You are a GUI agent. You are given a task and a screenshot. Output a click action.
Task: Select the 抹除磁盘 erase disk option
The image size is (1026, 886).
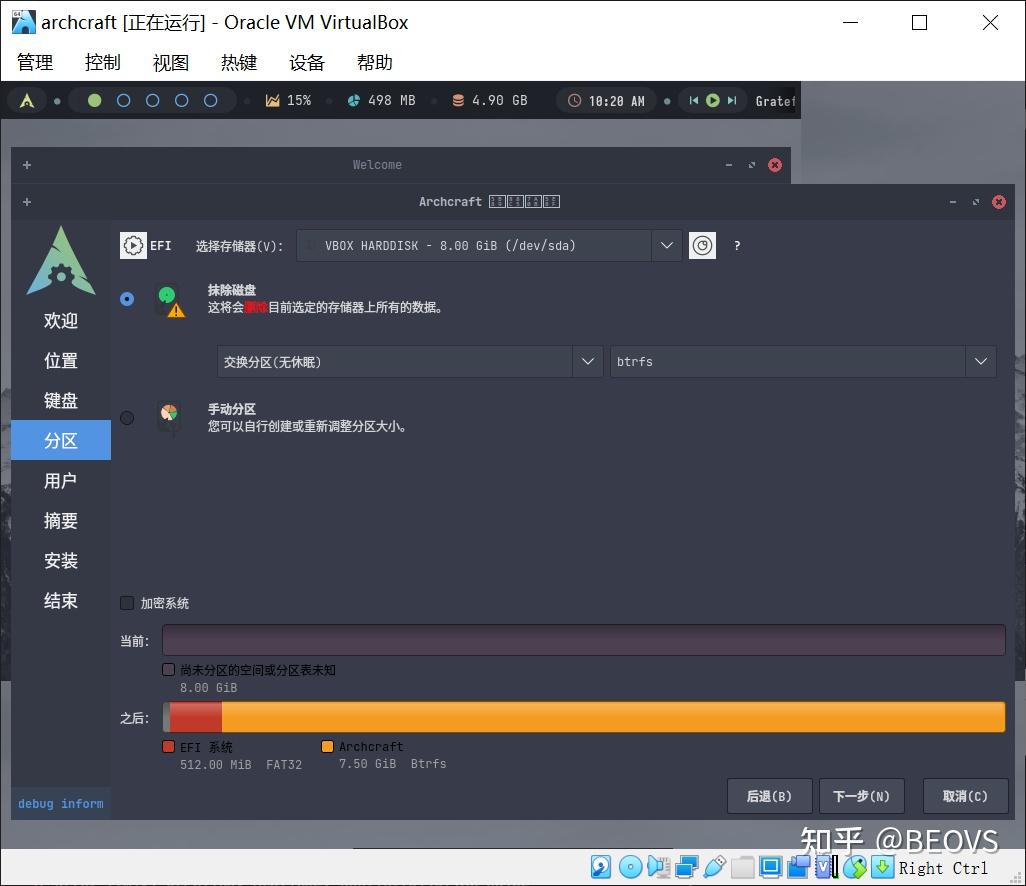127,298
